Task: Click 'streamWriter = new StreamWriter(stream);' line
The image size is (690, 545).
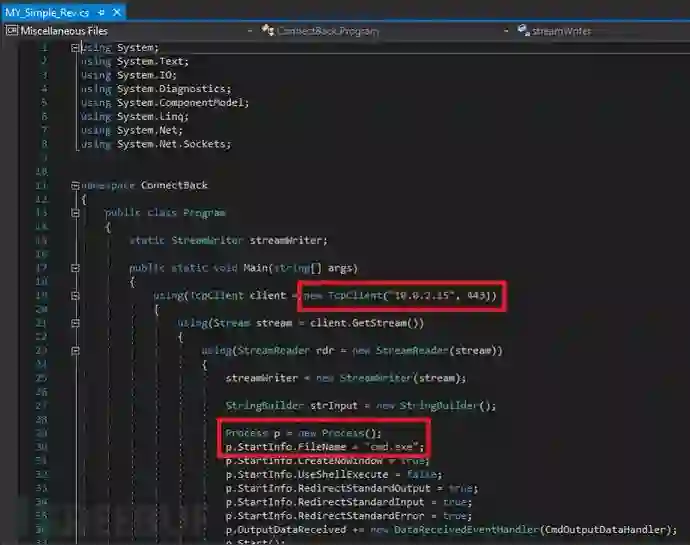Action: click(346, 378)
